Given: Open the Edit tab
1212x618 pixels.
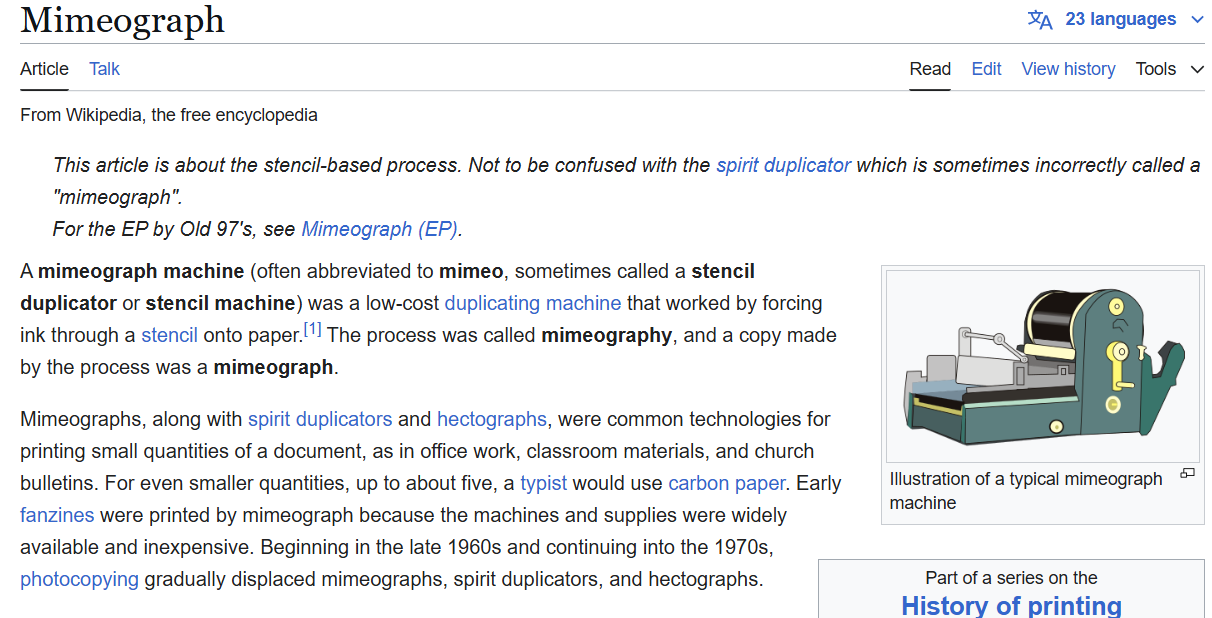Looking at the screenshot, I should 986,69.
